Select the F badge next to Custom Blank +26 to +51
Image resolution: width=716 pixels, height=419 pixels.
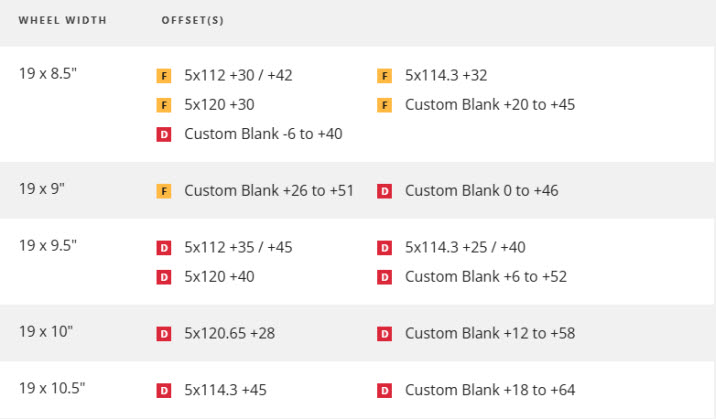coord(163,191)
